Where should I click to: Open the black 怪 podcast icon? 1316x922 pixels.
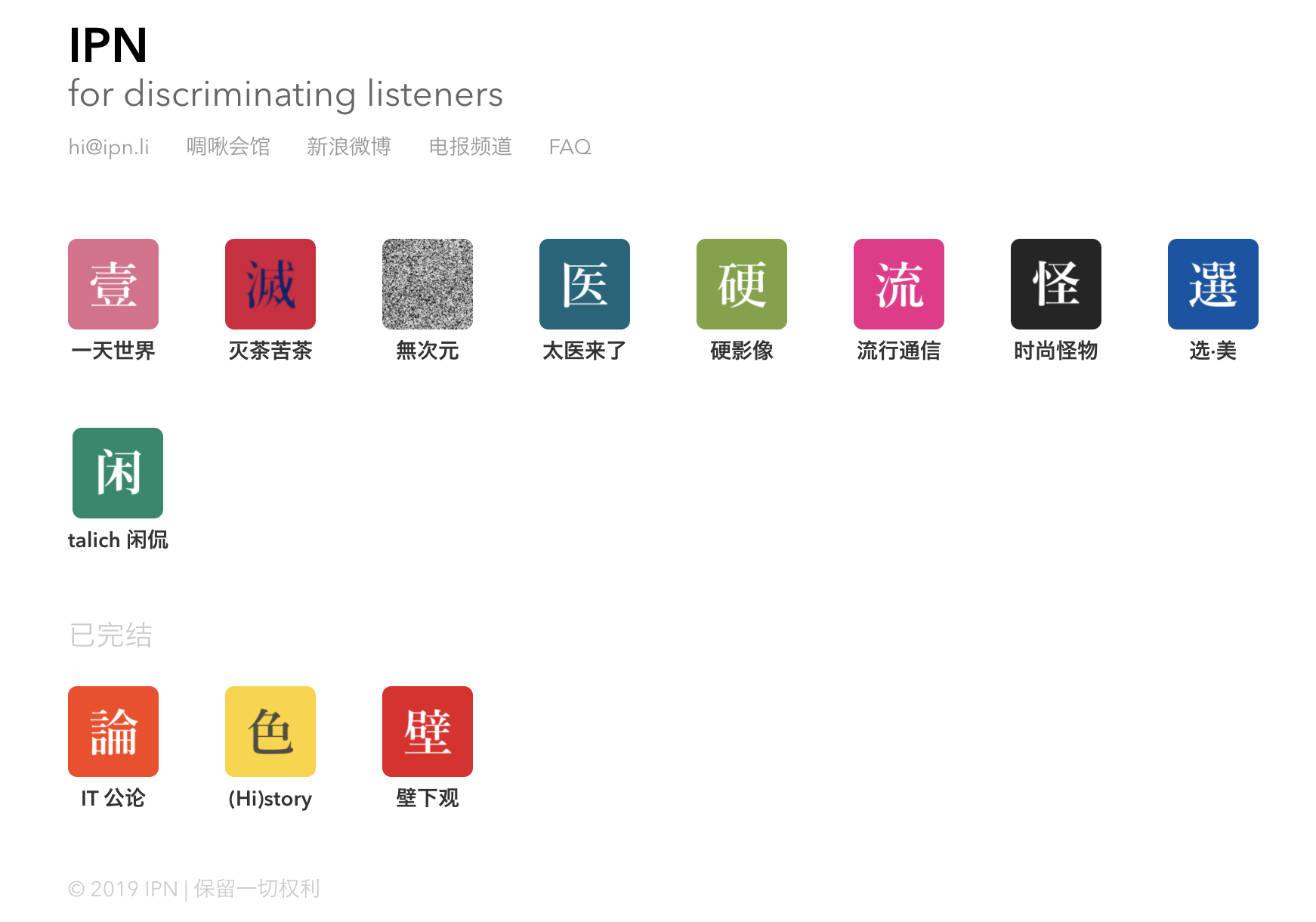[x=1056, y=284]
